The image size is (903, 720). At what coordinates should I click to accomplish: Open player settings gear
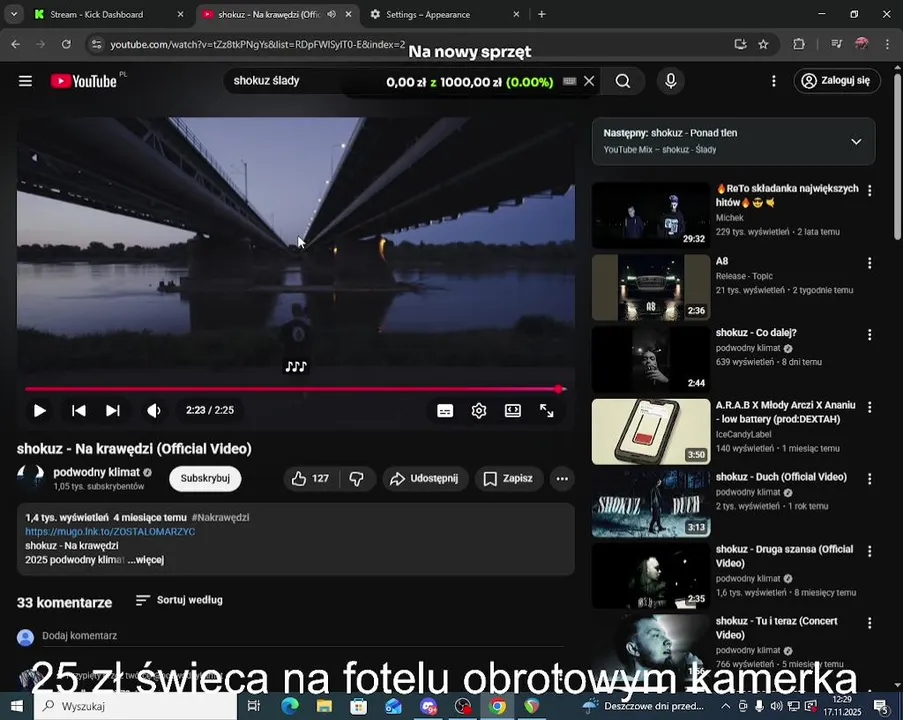coord(479,411)
